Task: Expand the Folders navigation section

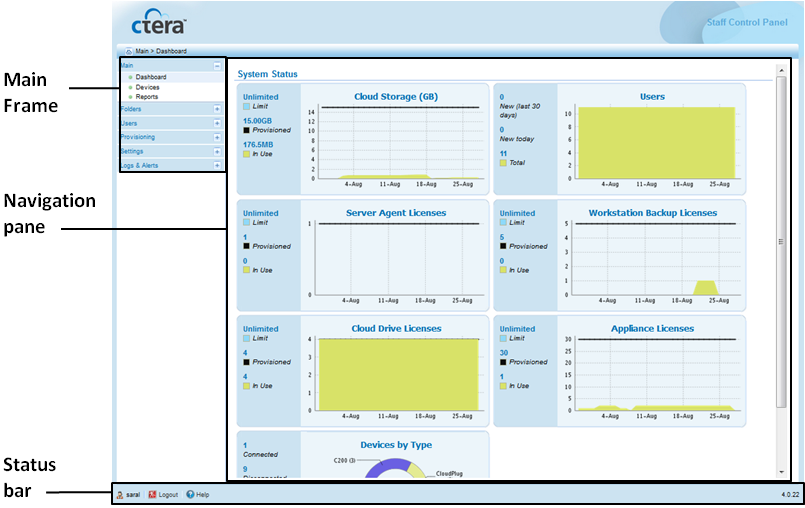Action: (x=217, y=109)
